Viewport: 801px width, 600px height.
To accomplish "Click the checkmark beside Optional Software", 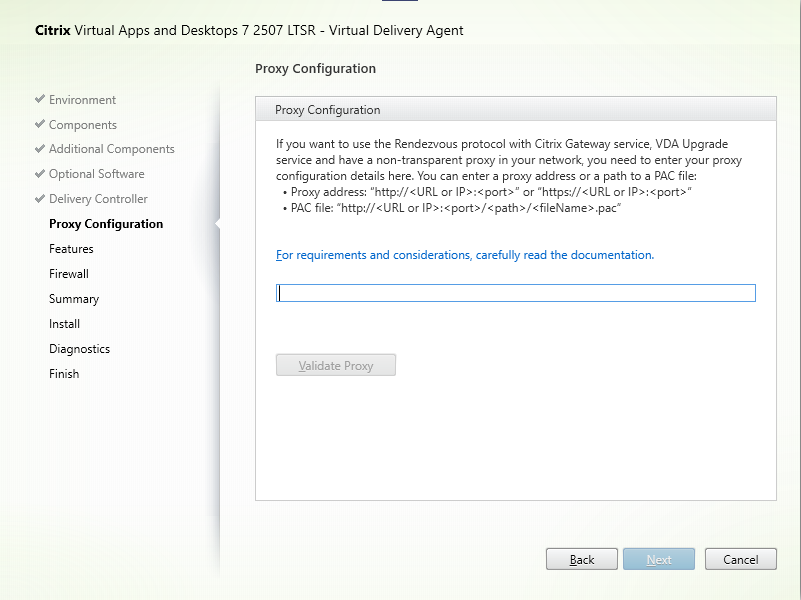I will (x=40, y=173).
